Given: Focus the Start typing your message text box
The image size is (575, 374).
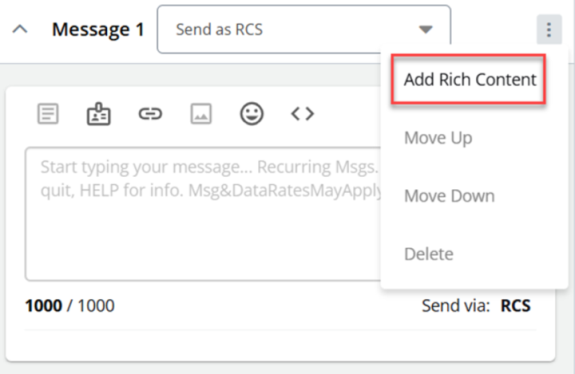Looking at the screenshot, I should [x=203, y=214].
